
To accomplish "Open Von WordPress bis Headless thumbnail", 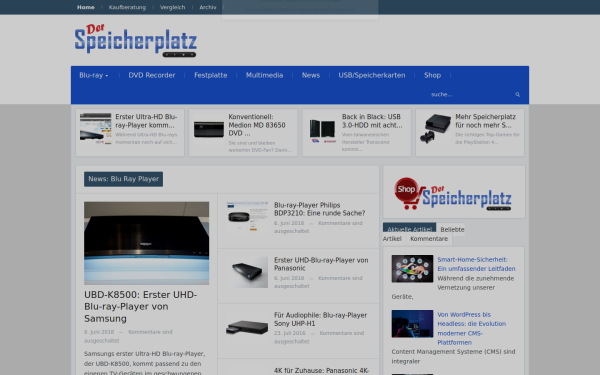I will coord(412,324).
